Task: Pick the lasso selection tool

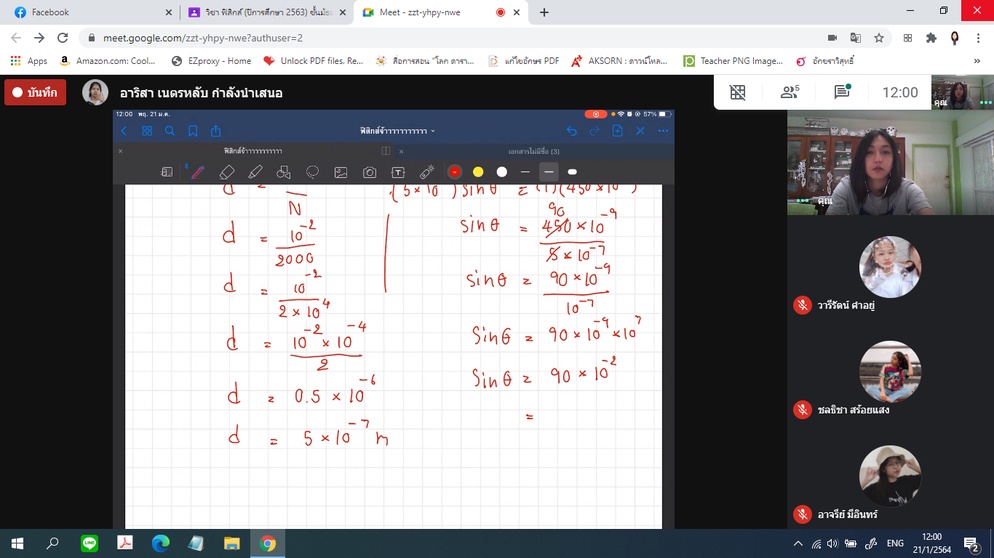Action: [312, 172]
